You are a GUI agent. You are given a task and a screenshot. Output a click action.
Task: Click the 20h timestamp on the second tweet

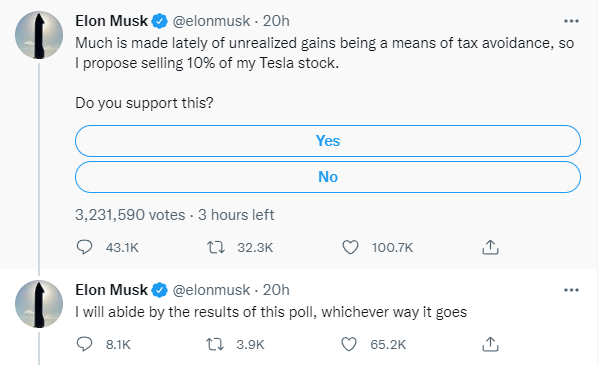(x=276, y=290)
